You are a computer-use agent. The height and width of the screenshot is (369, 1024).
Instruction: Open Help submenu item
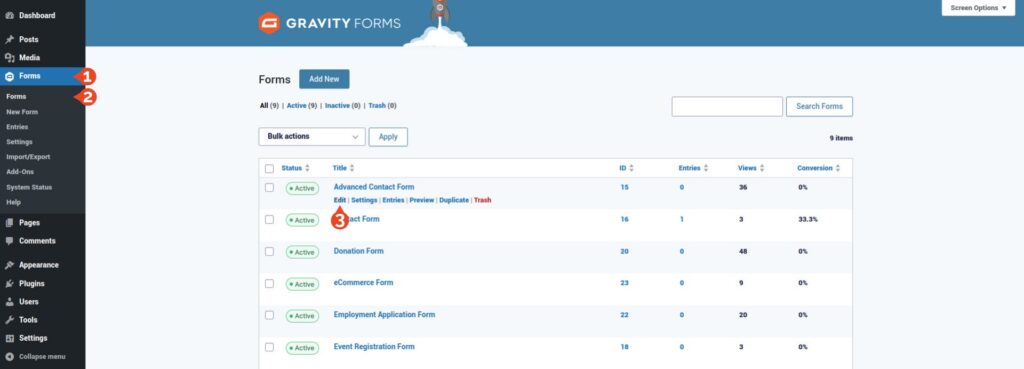point(13,202)
